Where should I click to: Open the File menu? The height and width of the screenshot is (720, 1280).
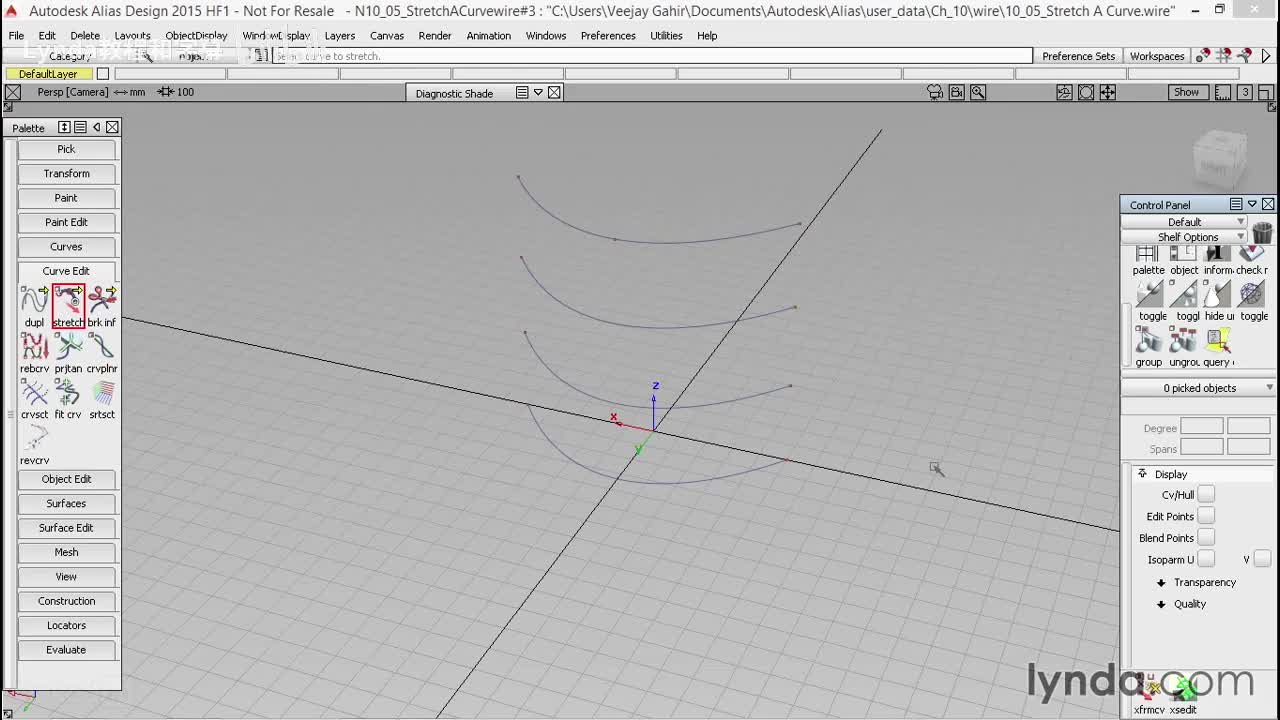click(x=17, y=35)
